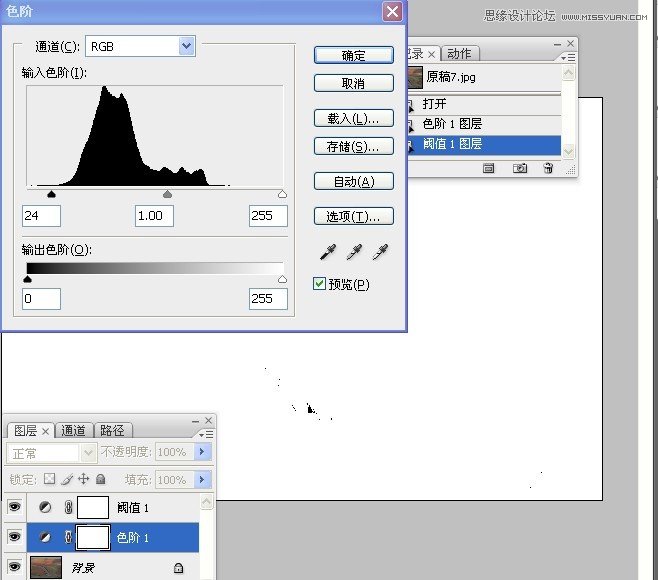Close the 图层 tab with its x
The height and width of the screenshot is (580, 658).
pyautogui.click(x=45, y=431)
